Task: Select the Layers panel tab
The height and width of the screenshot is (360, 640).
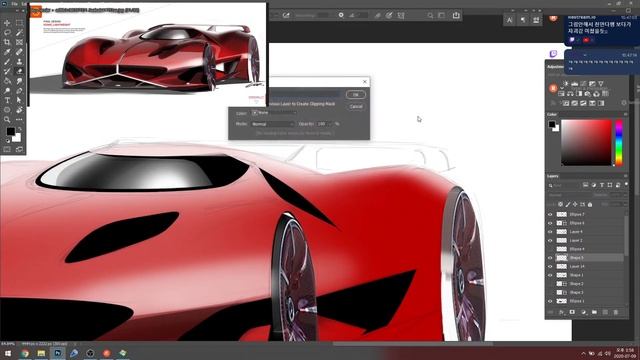Action: coord(552,176)
